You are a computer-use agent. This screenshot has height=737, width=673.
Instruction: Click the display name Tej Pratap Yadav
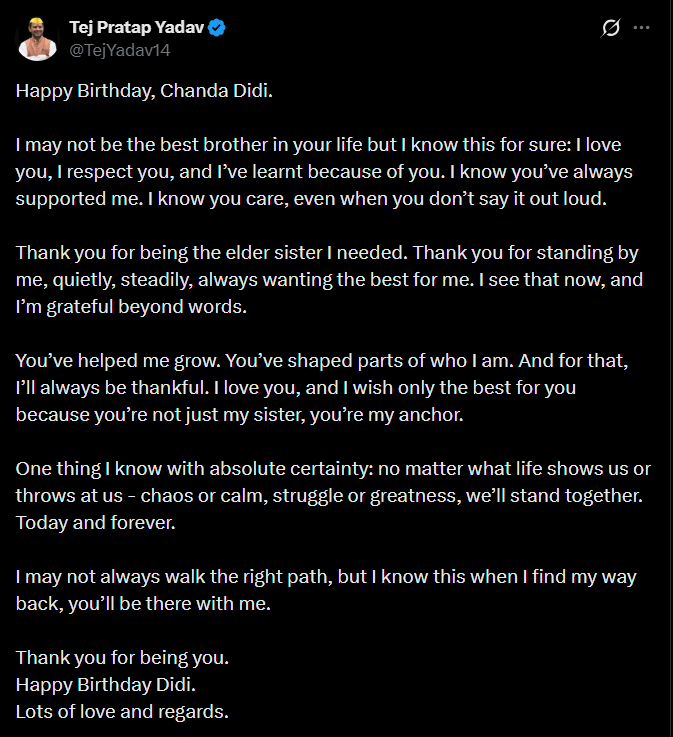pyautogui.click(x=135, y=27)
